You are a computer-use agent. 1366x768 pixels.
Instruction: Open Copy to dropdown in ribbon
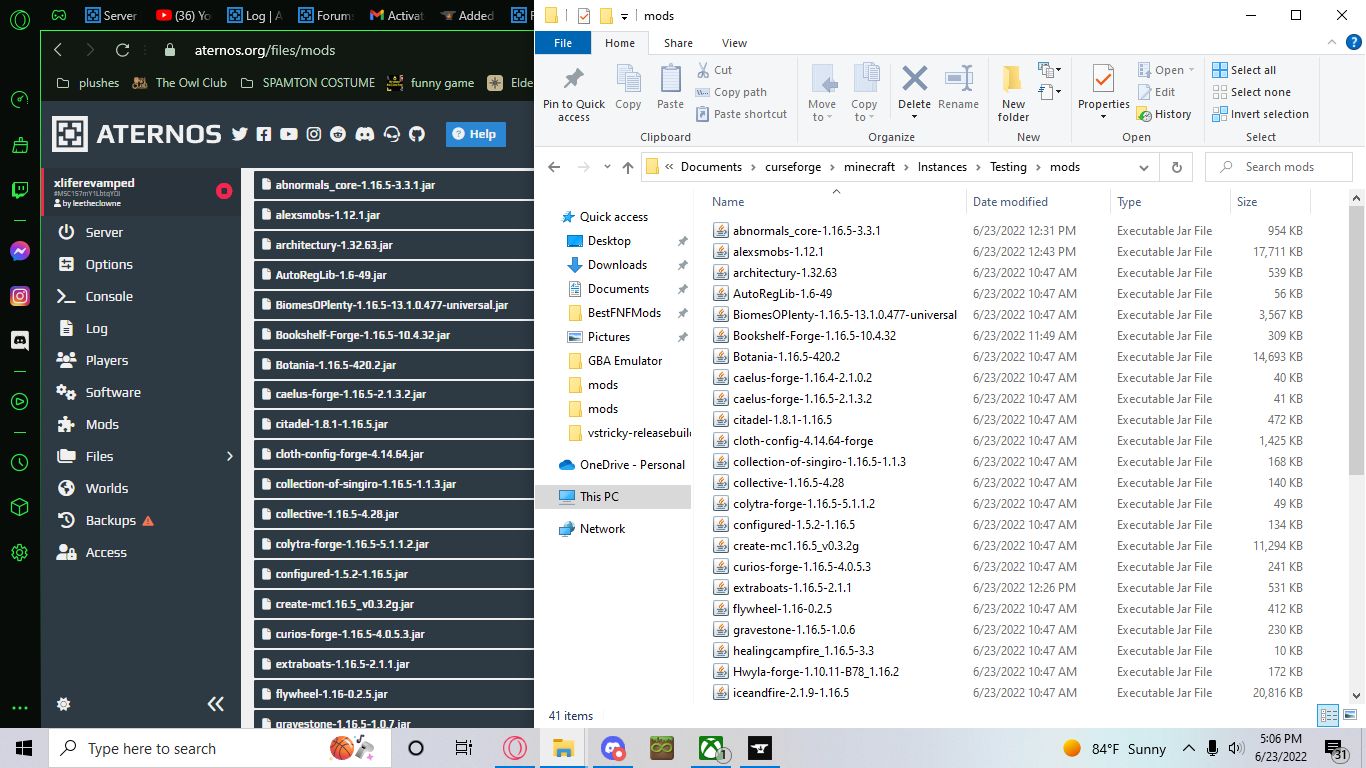(x=864, y=94)
